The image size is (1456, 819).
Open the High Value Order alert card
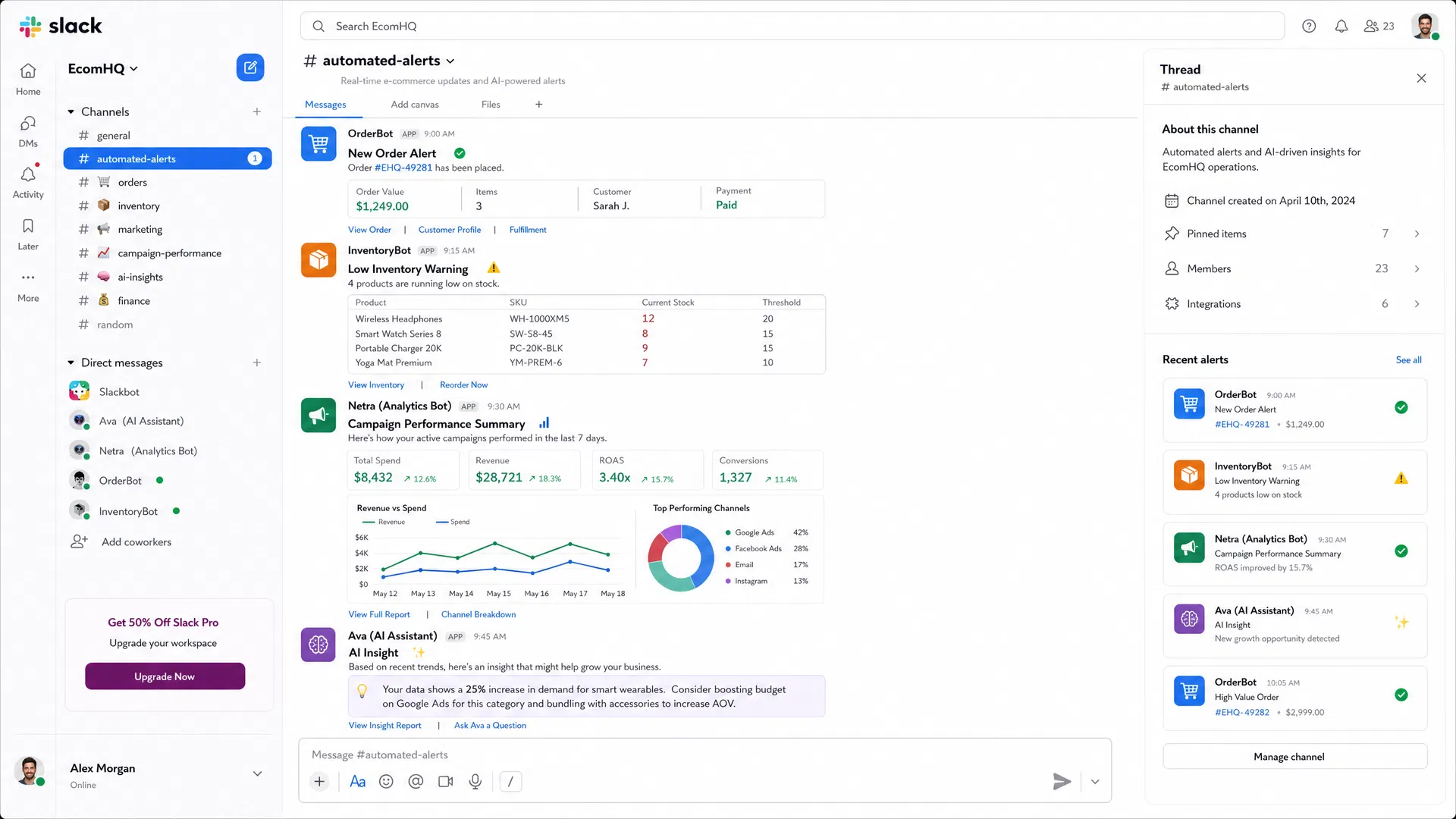1294,697
